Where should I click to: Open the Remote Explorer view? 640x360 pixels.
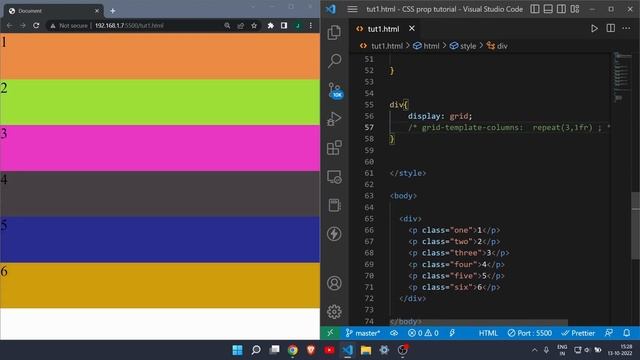[x=334, y=177]
